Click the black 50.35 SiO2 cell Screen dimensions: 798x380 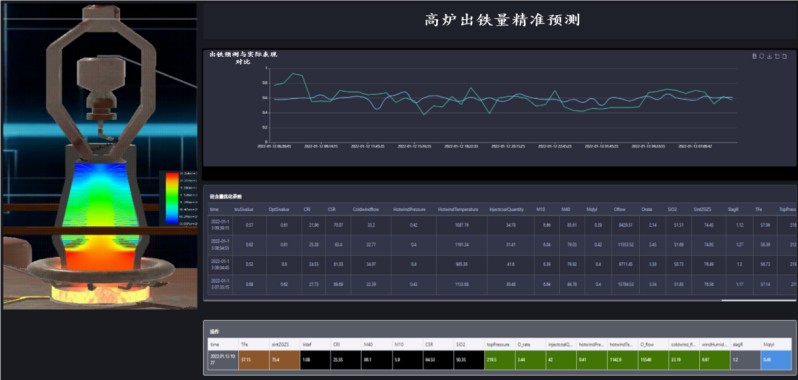pos(469,360)
